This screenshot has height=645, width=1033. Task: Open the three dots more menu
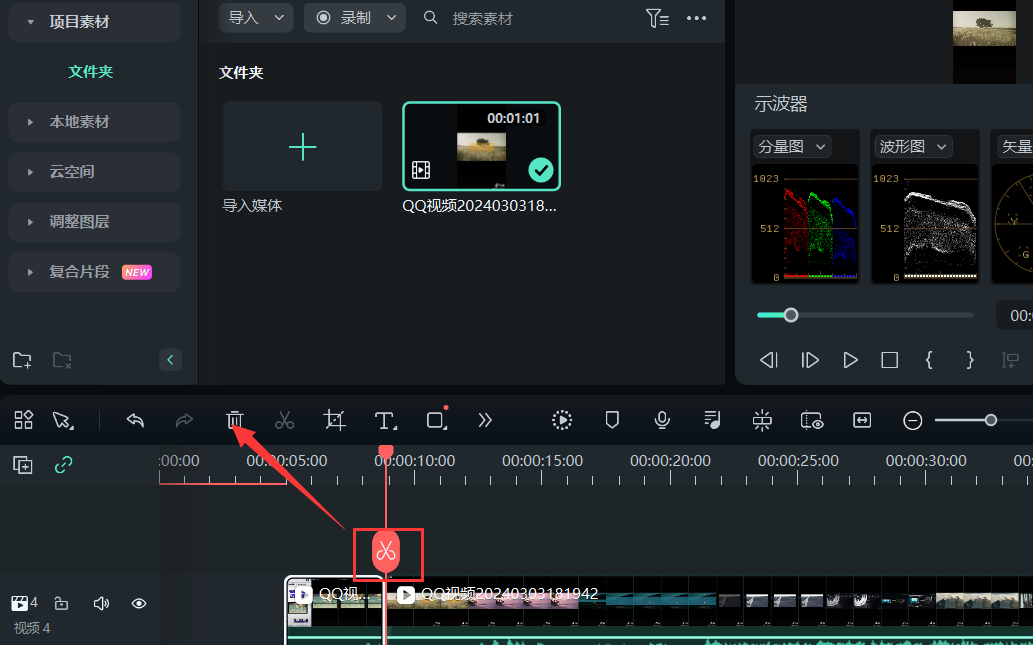click(696, 18)
